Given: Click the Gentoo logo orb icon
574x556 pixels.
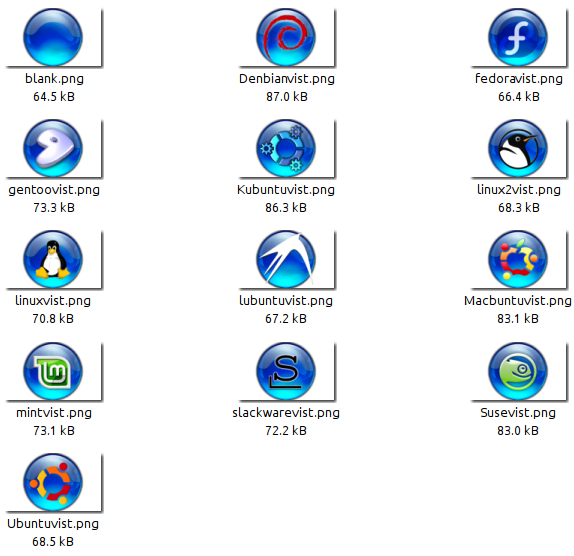Looking at the screenshot, I should 53,148.
